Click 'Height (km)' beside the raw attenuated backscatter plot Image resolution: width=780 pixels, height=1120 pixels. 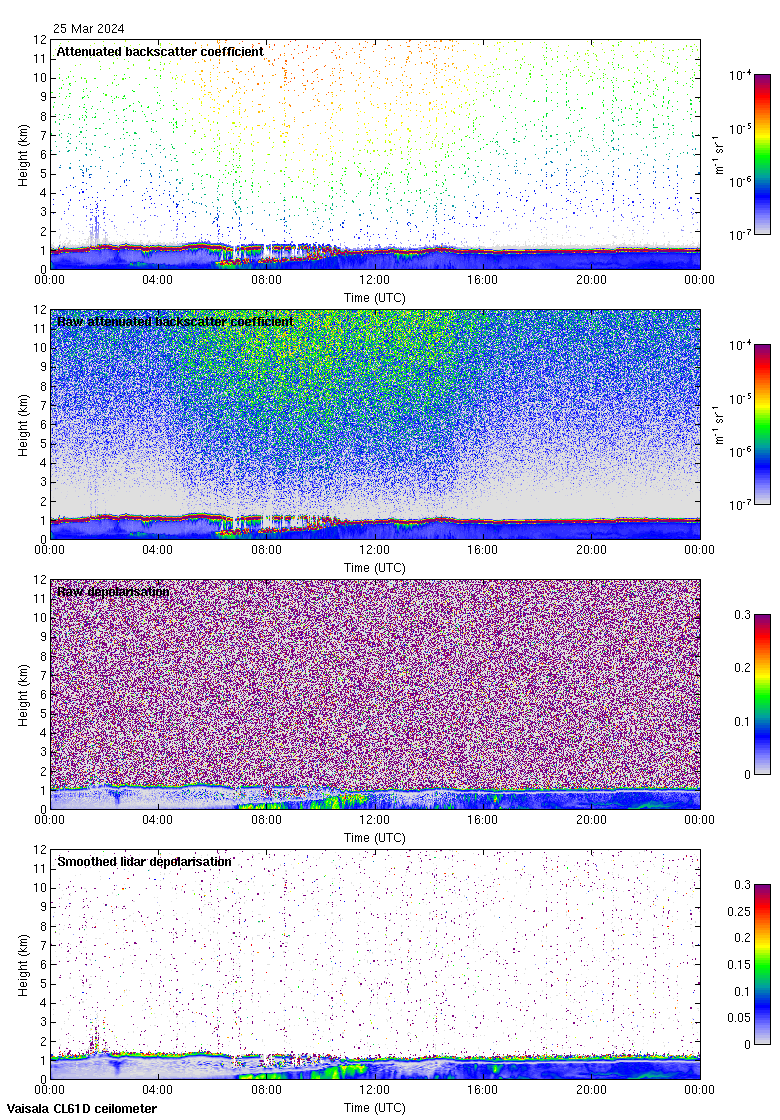24,428
